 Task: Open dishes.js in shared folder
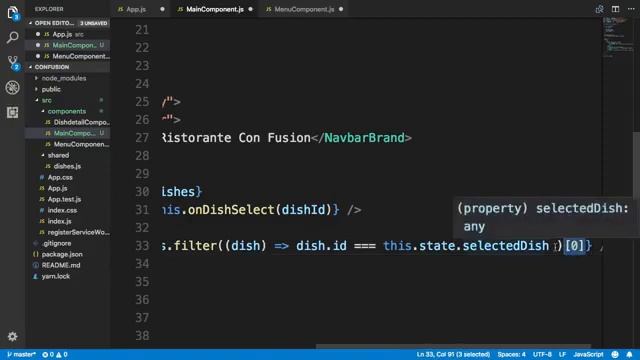(x=67, y=166)
